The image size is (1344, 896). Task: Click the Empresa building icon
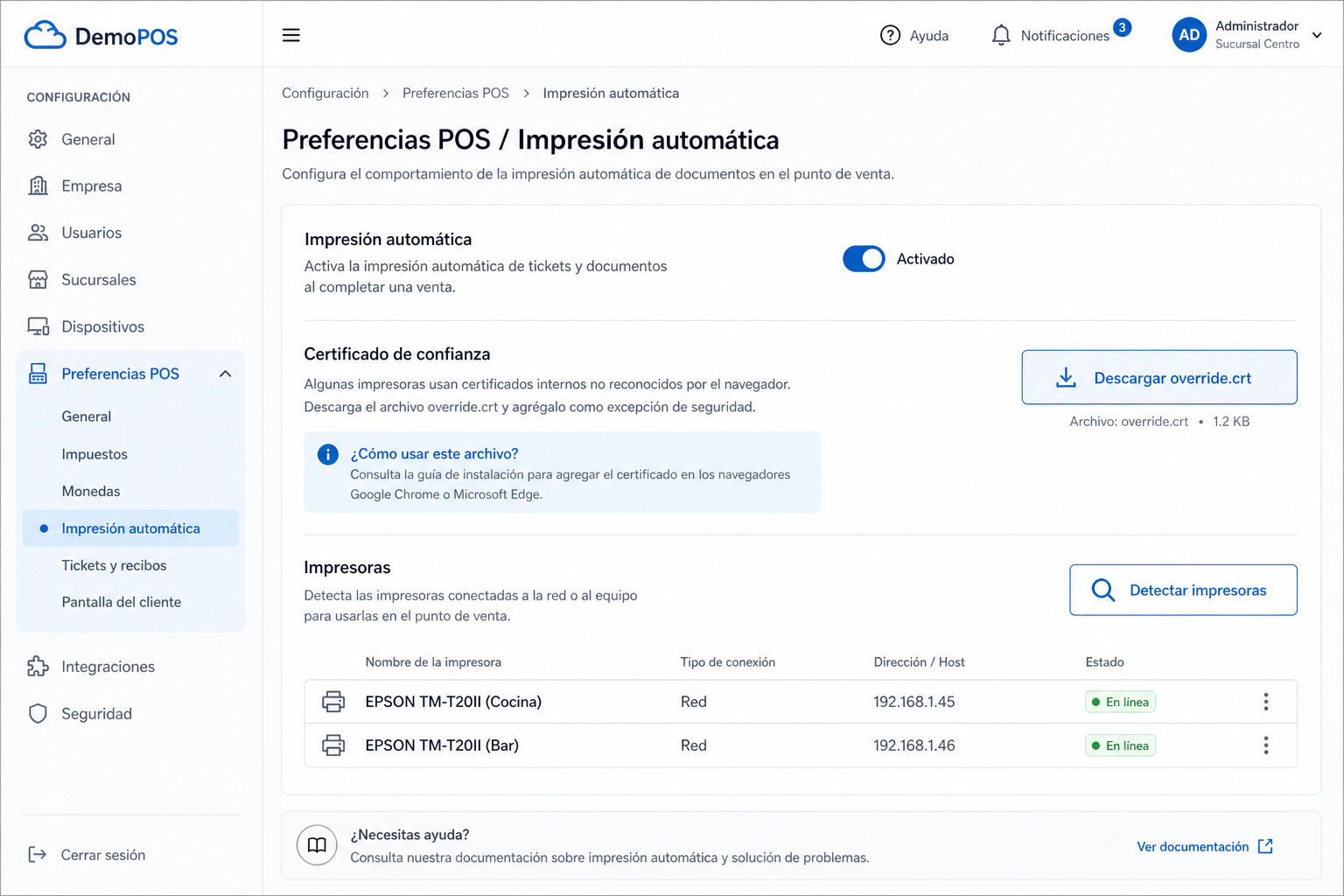pos(38,185)
